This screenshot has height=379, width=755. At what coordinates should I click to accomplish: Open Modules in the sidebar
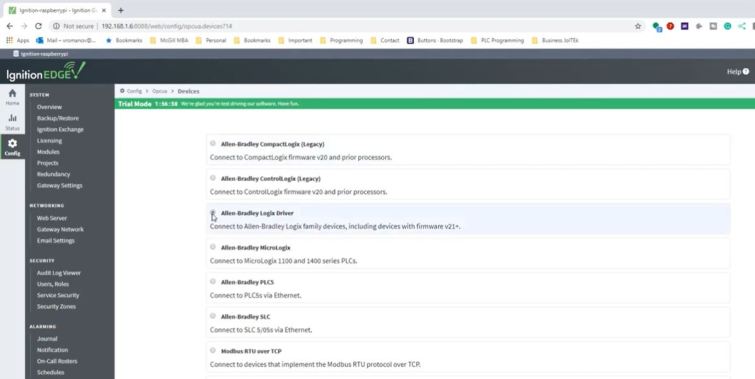[48, 152]
